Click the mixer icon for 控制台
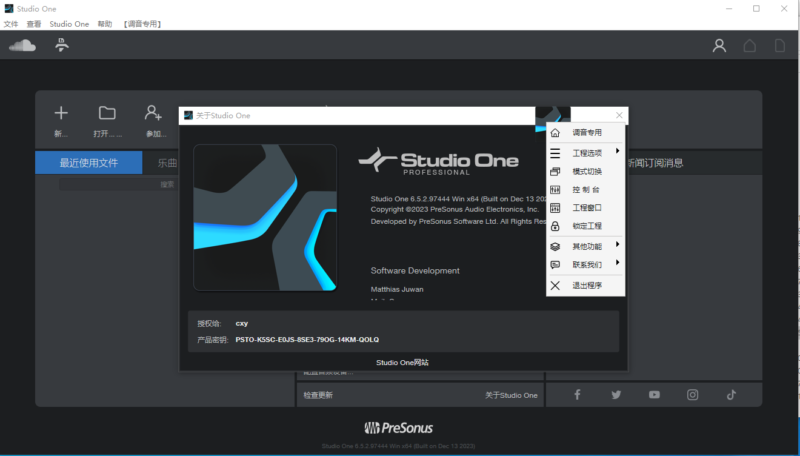This screenshot has height=456, width=800. tap(555, 190)
